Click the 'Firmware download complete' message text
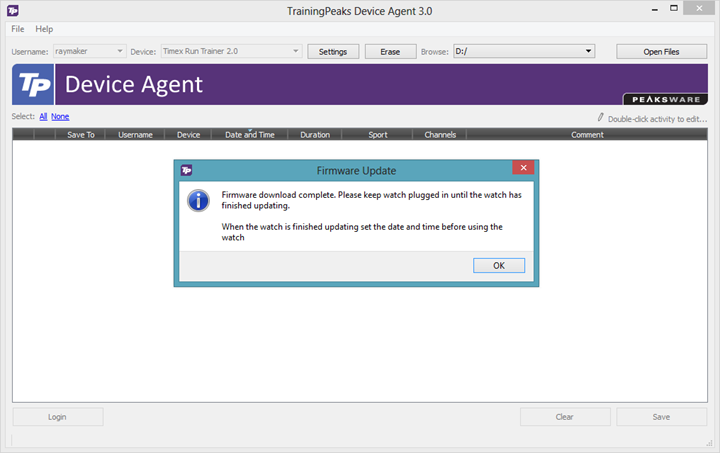This screenshot has width=720, height=453. click(x=371, y=200)
